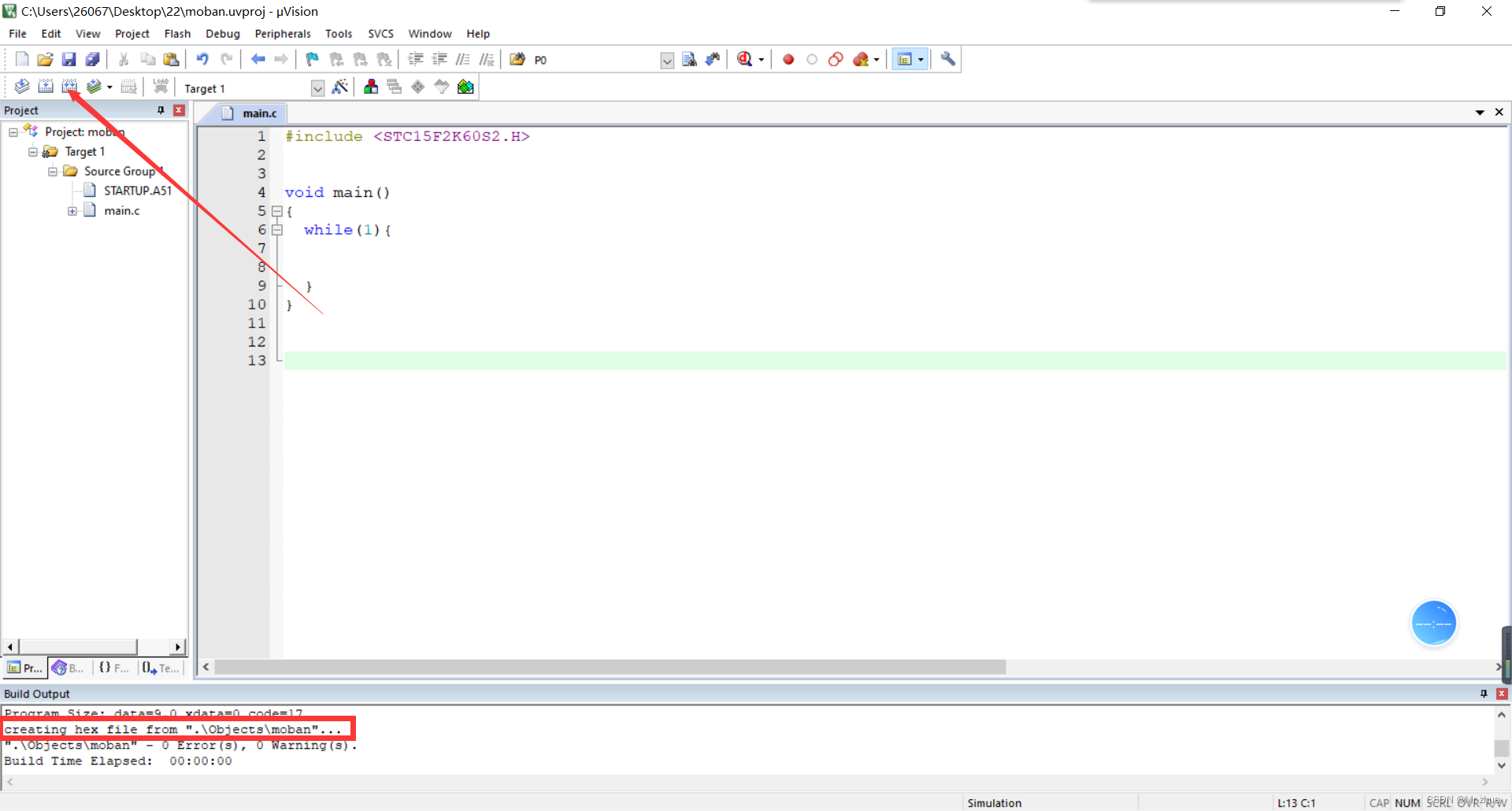Navigate backwards with the blue left arrow
This screenshot has height=811, width=1512.
pos(258,59)
